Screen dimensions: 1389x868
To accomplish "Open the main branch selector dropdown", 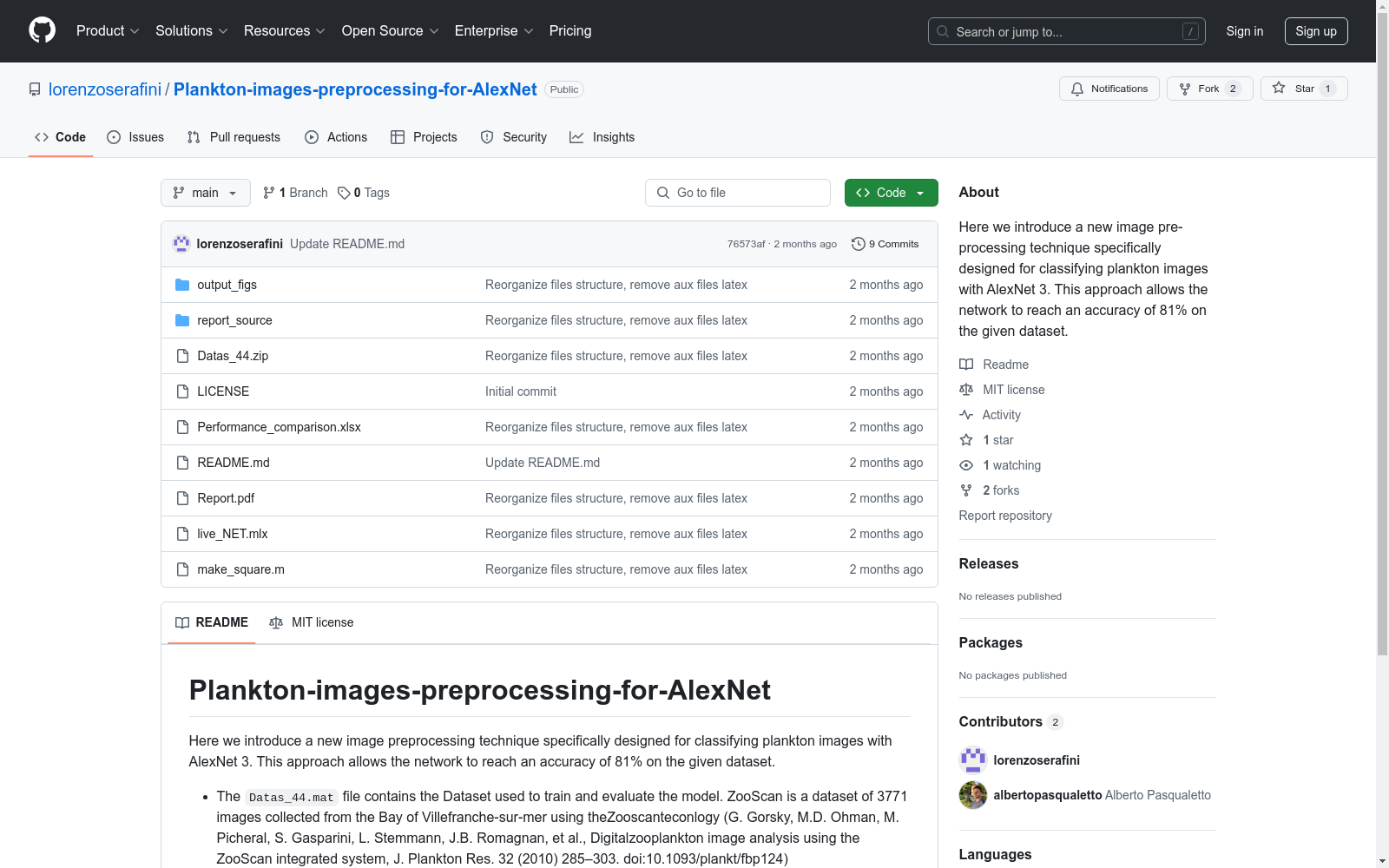I will (206, 193).
